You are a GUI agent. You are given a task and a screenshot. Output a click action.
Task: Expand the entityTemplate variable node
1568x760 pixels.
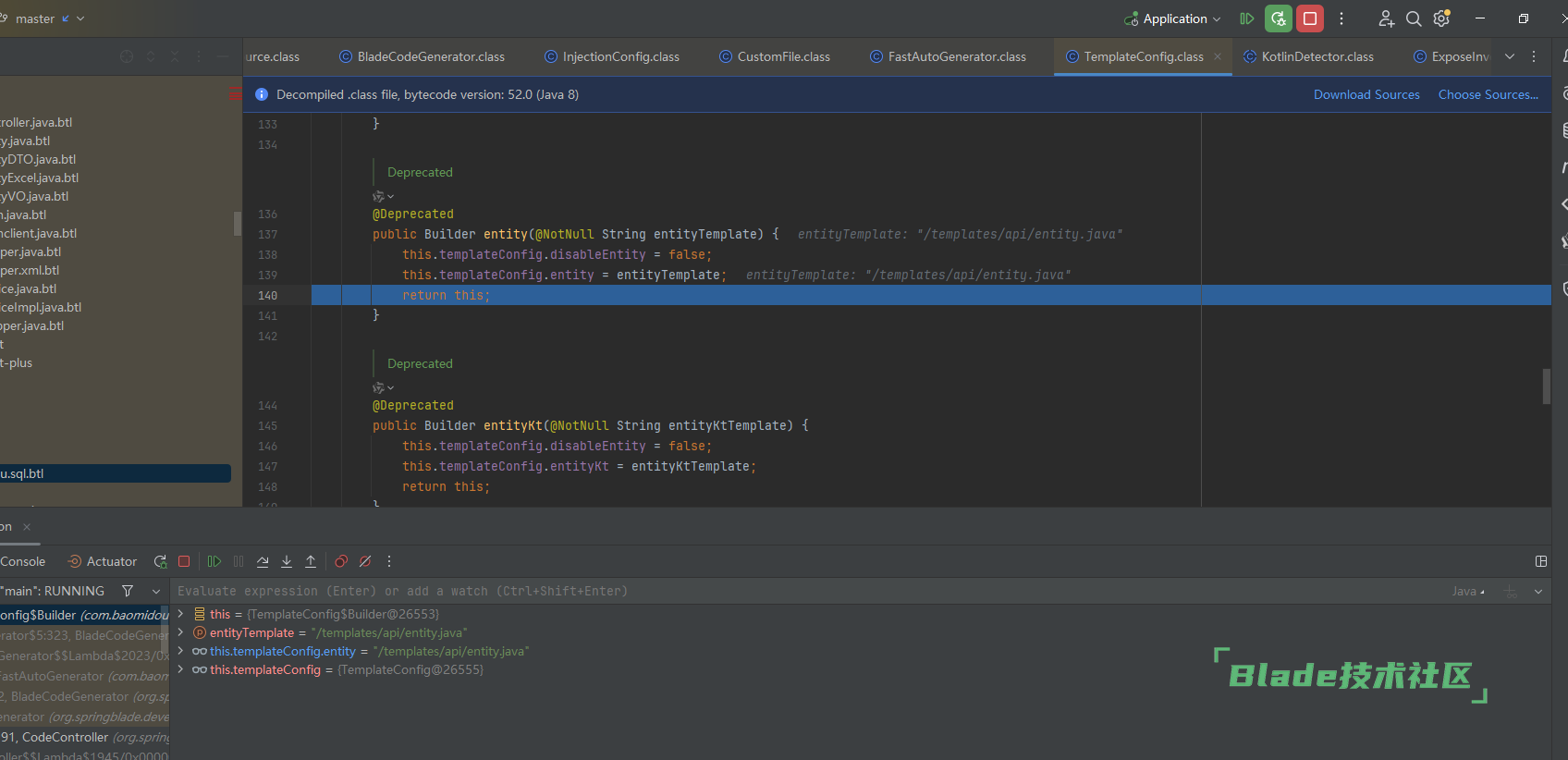click(181, 632)
